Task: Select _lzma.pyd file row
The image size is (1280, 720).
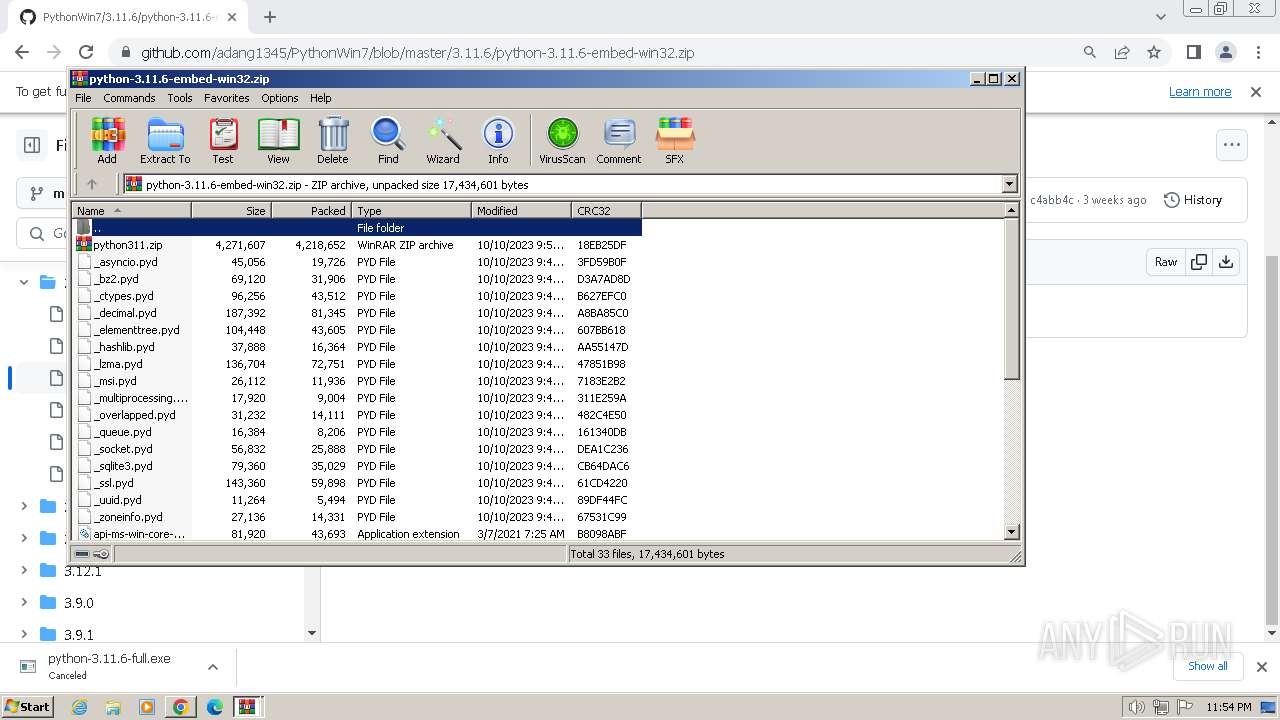Action: (357, 364)
